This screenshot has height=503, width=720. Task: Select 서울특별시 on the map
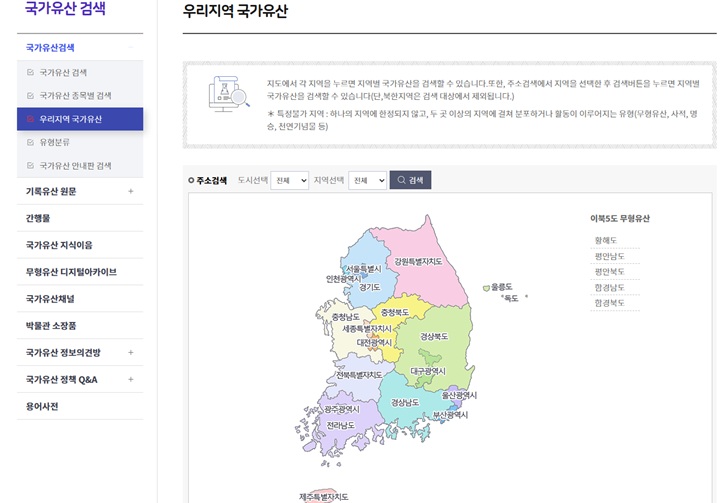click(x=363, y=269)
